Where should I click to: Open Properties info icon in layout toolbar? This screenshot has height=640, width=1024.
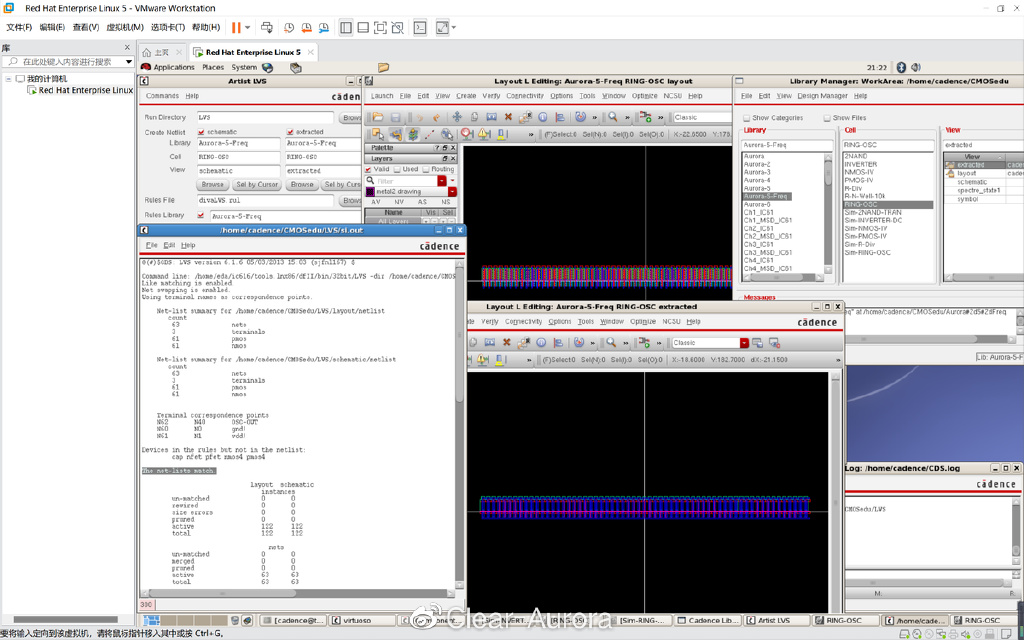pyautogui.click(x=542, y=118)
